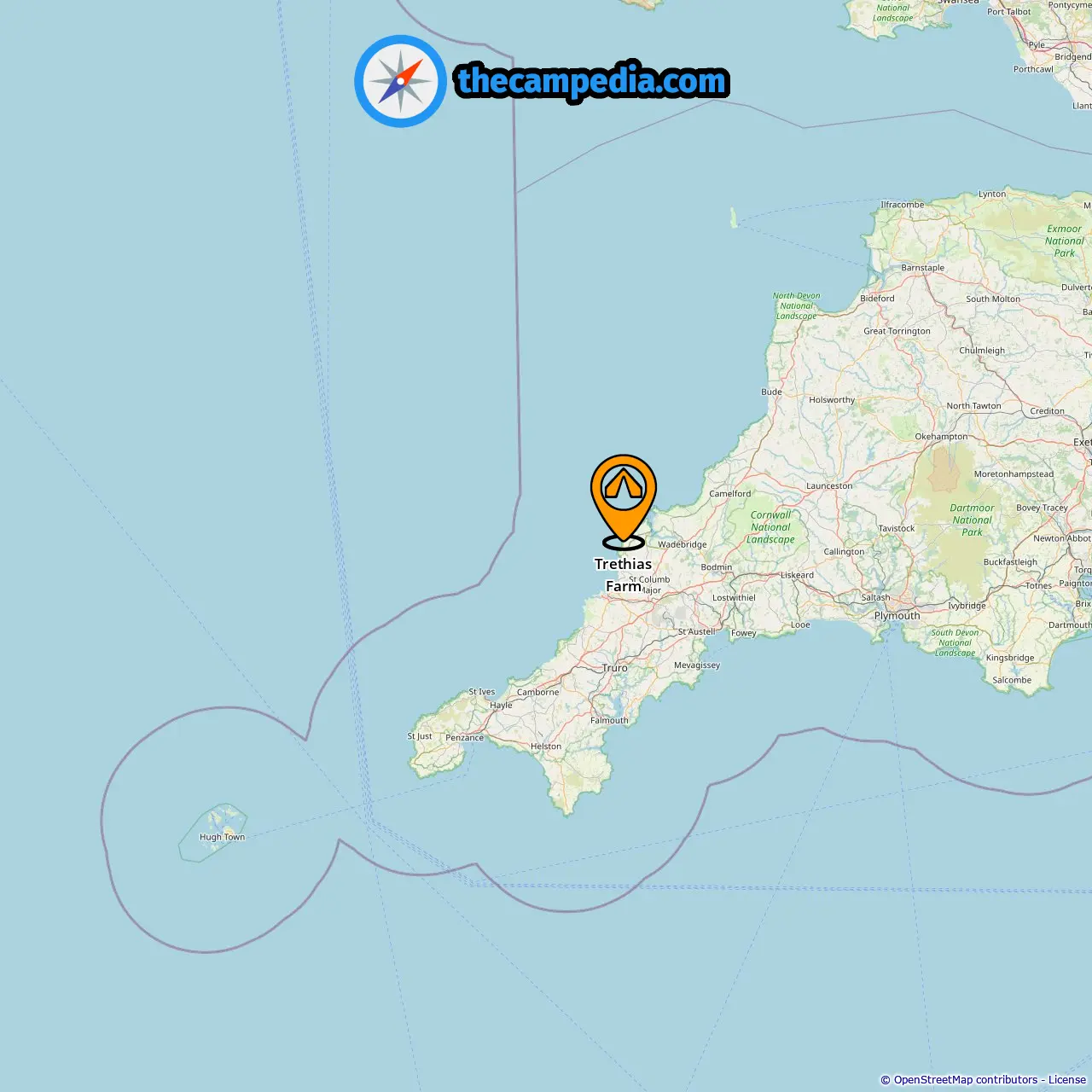
Task: Open the thecampedia.com site title
Action: pyautogui.click(x=592, y=81)
